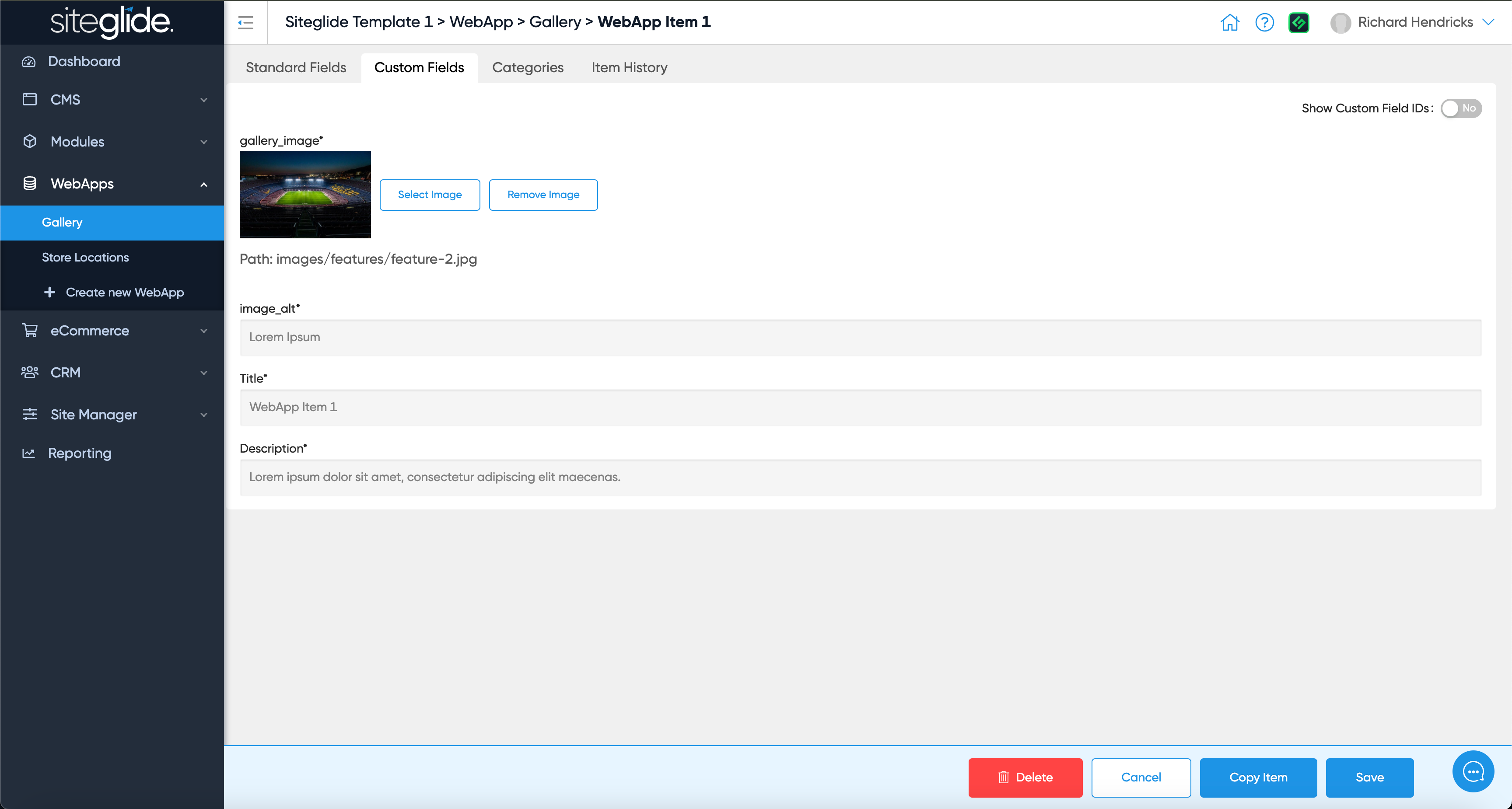Expand the CMS menu chevron
This screenshot has width=1512, height=809.
pyautogui.click(x=204, y=100)
